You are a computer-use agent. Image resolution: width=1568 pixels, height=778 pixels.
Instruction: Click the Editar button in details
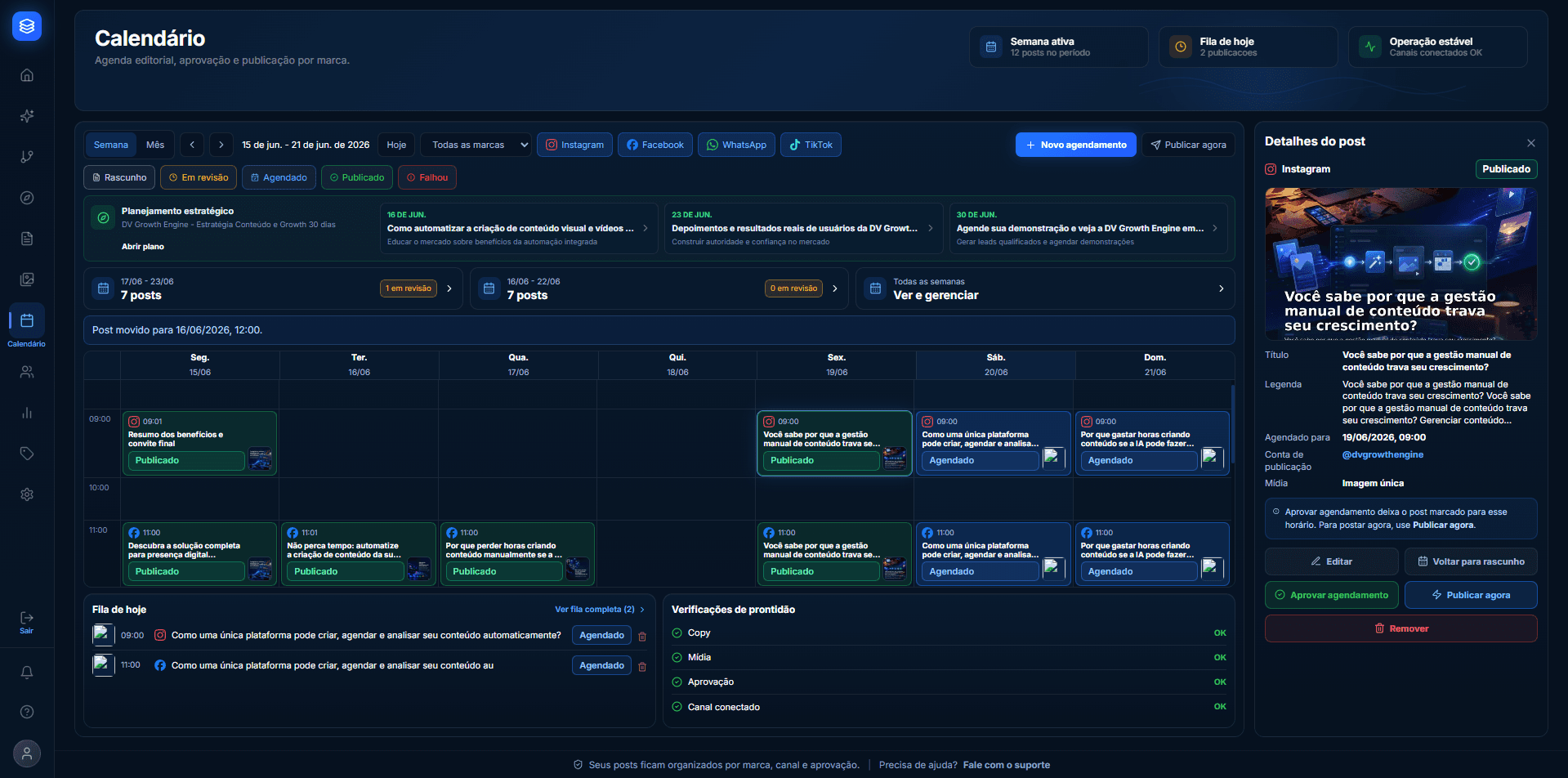[x=1331, y=561]
